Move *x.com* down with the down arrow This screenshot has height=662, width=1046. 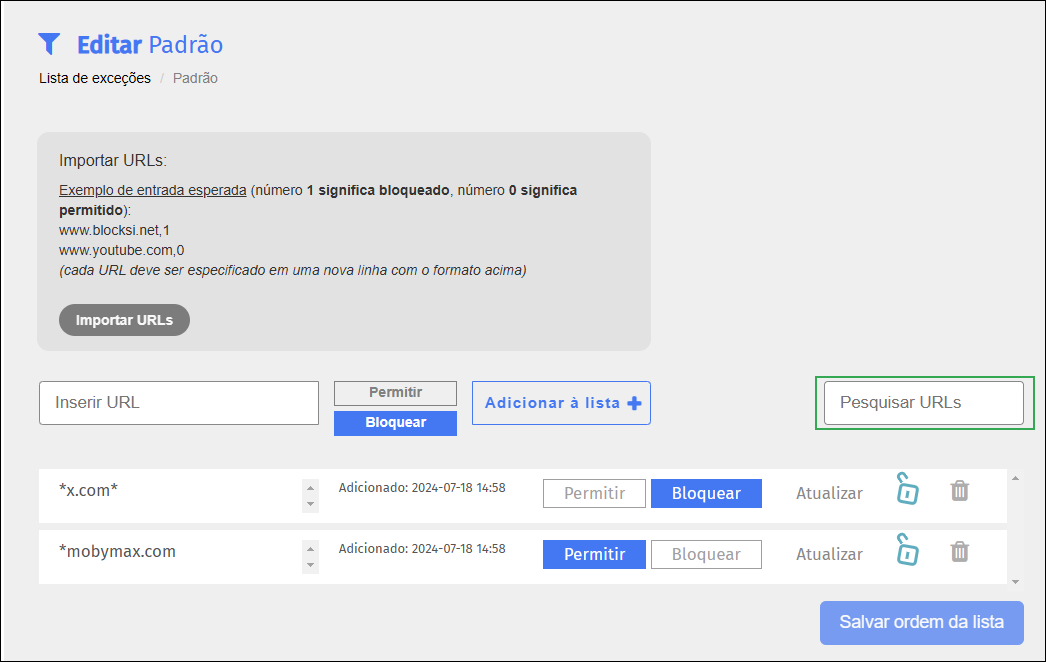pyautogui.click(x=310, y=504)
